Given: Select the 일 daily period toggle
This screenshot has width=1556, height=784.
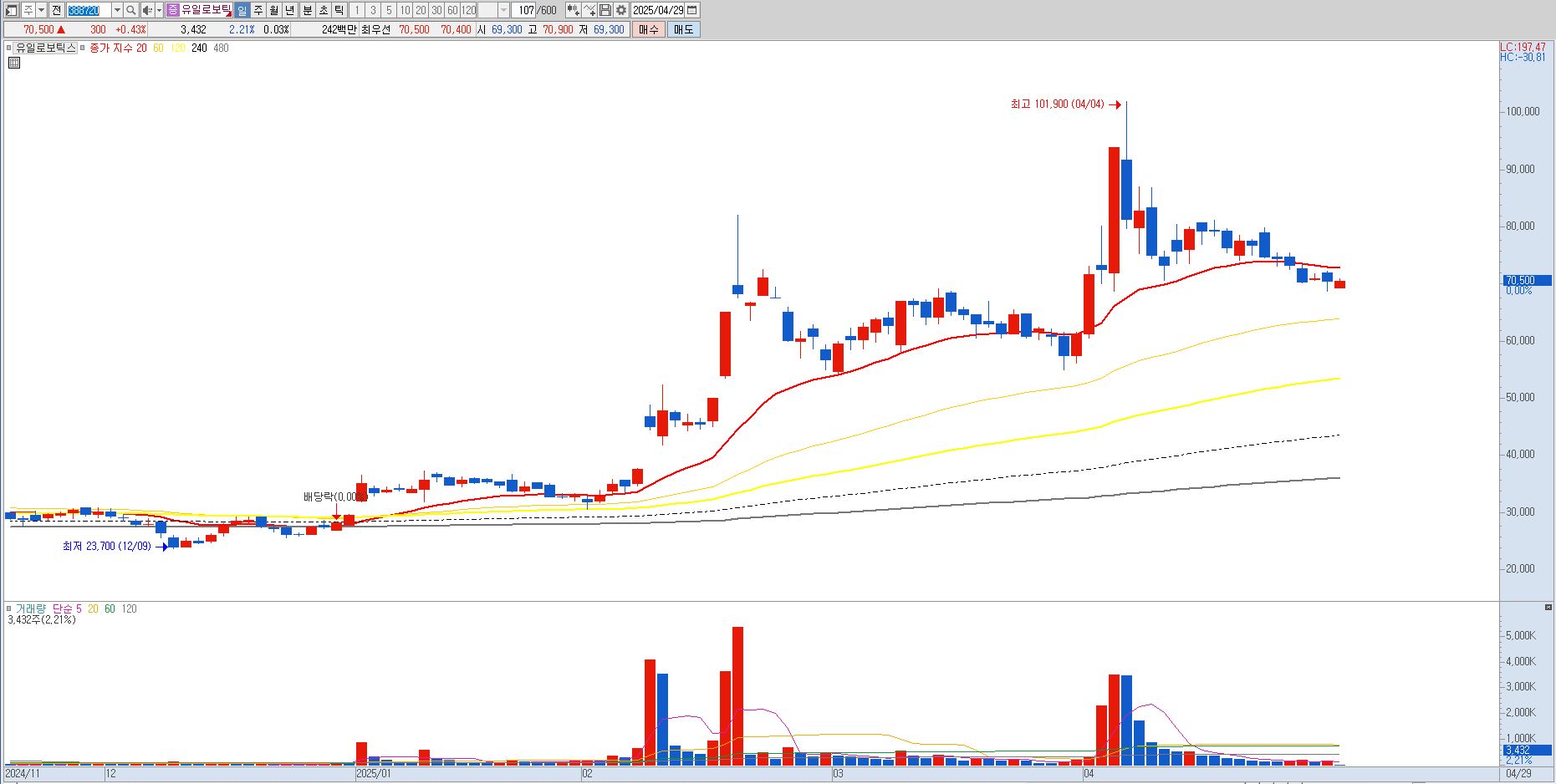Looking at the screenshot, I should click(x=242, y=10).
